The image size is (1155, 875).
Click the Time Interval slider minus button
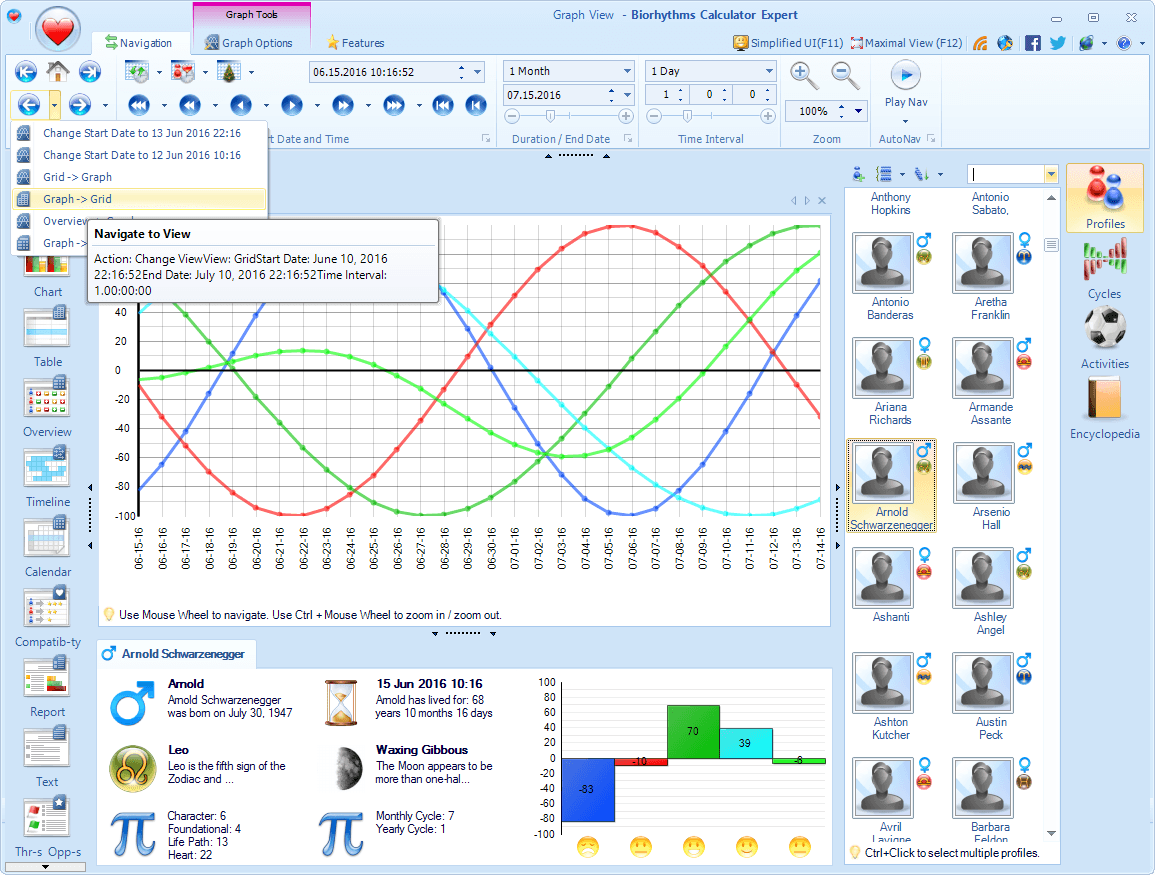pos(653,116)
